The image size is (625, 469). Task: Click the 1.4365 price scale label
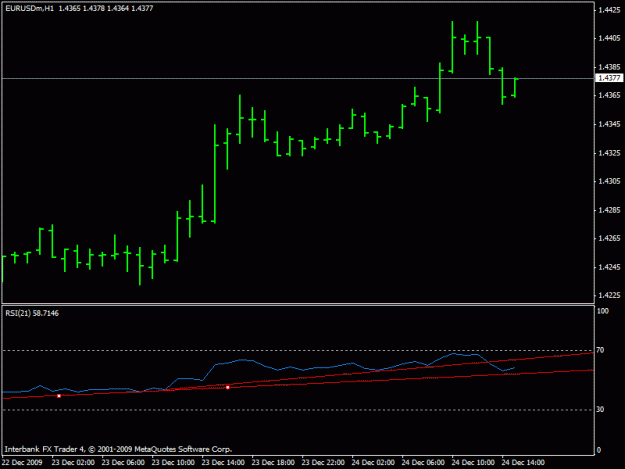(609, 95)
